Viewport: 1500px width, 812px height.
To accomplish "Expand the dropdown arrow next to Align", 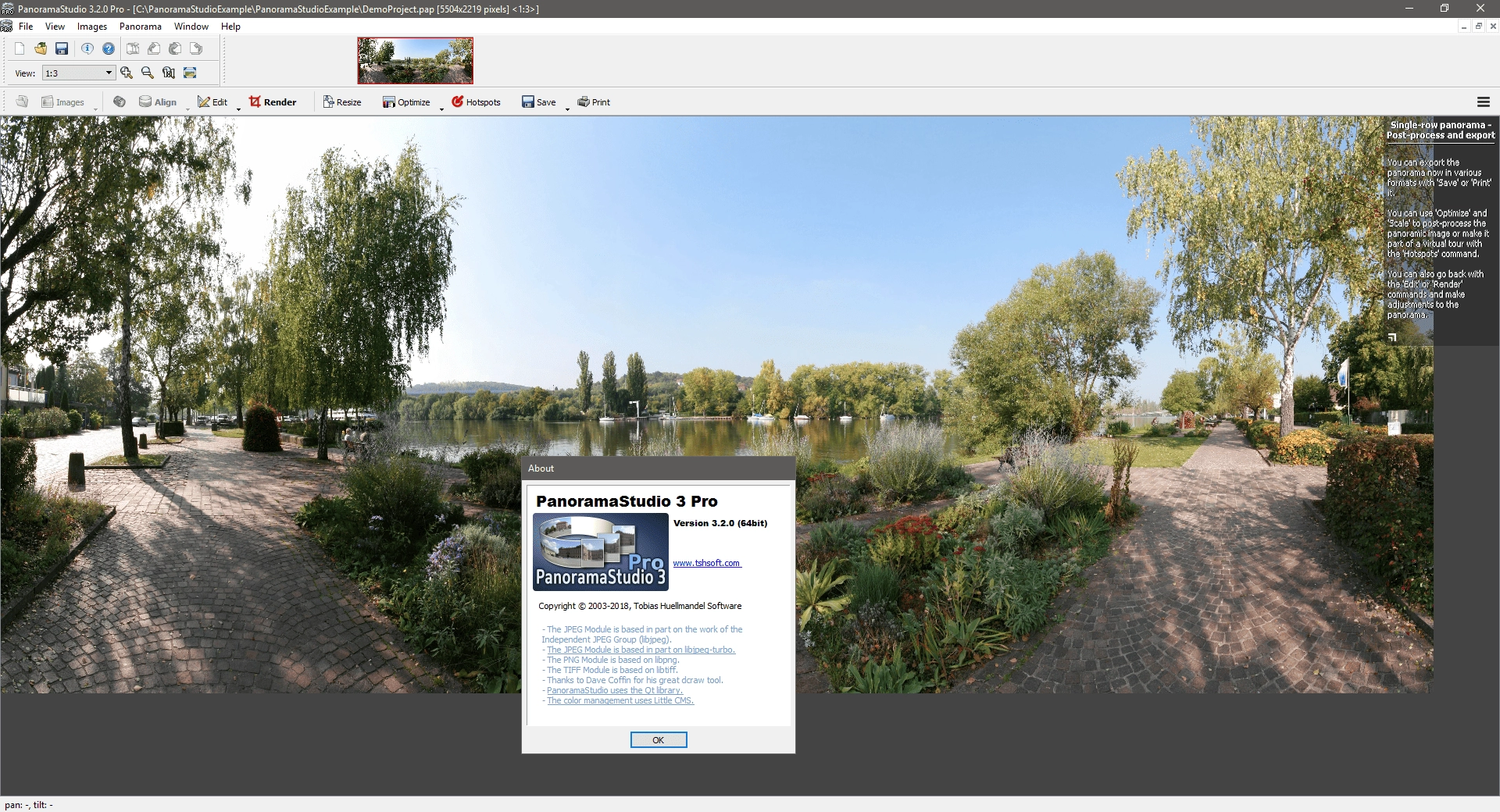I will (188, 109).
